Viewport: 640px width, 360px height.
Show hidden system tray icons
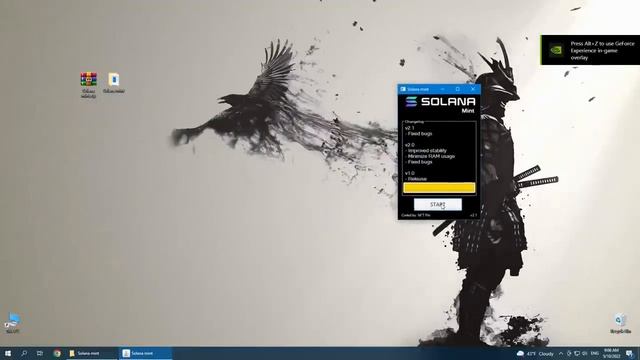(561, 353)
